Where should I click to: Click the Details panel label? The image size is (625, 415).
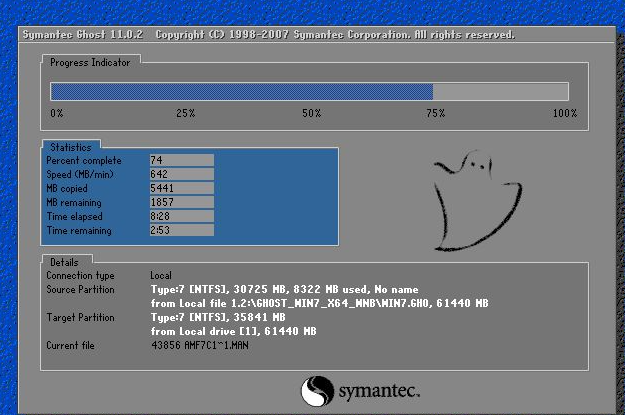(x=64, y=262)
